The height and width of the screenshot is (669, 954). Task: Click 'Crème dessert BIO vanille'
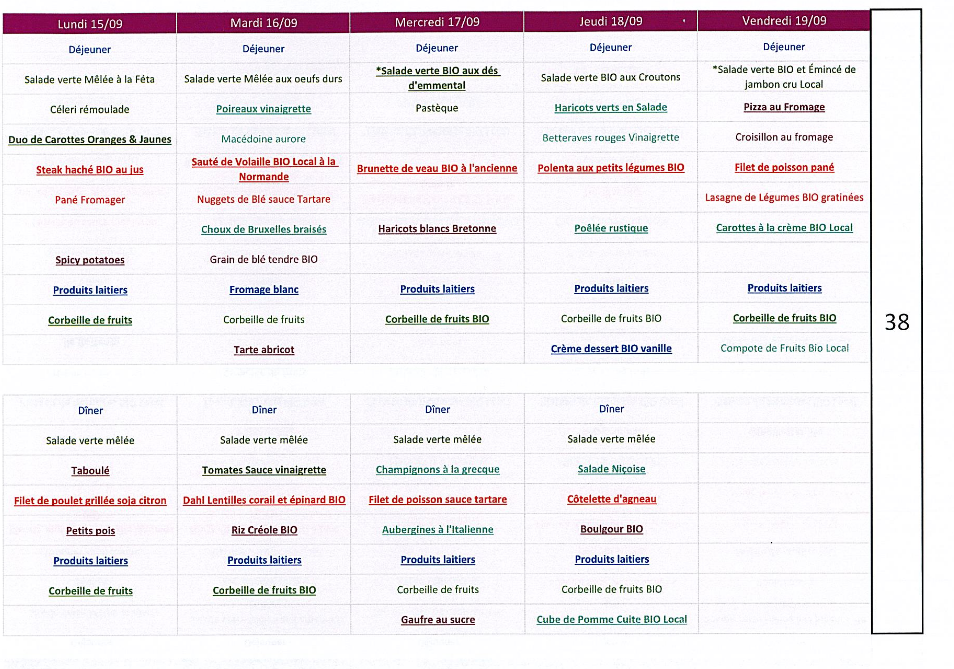click(610, 348)
